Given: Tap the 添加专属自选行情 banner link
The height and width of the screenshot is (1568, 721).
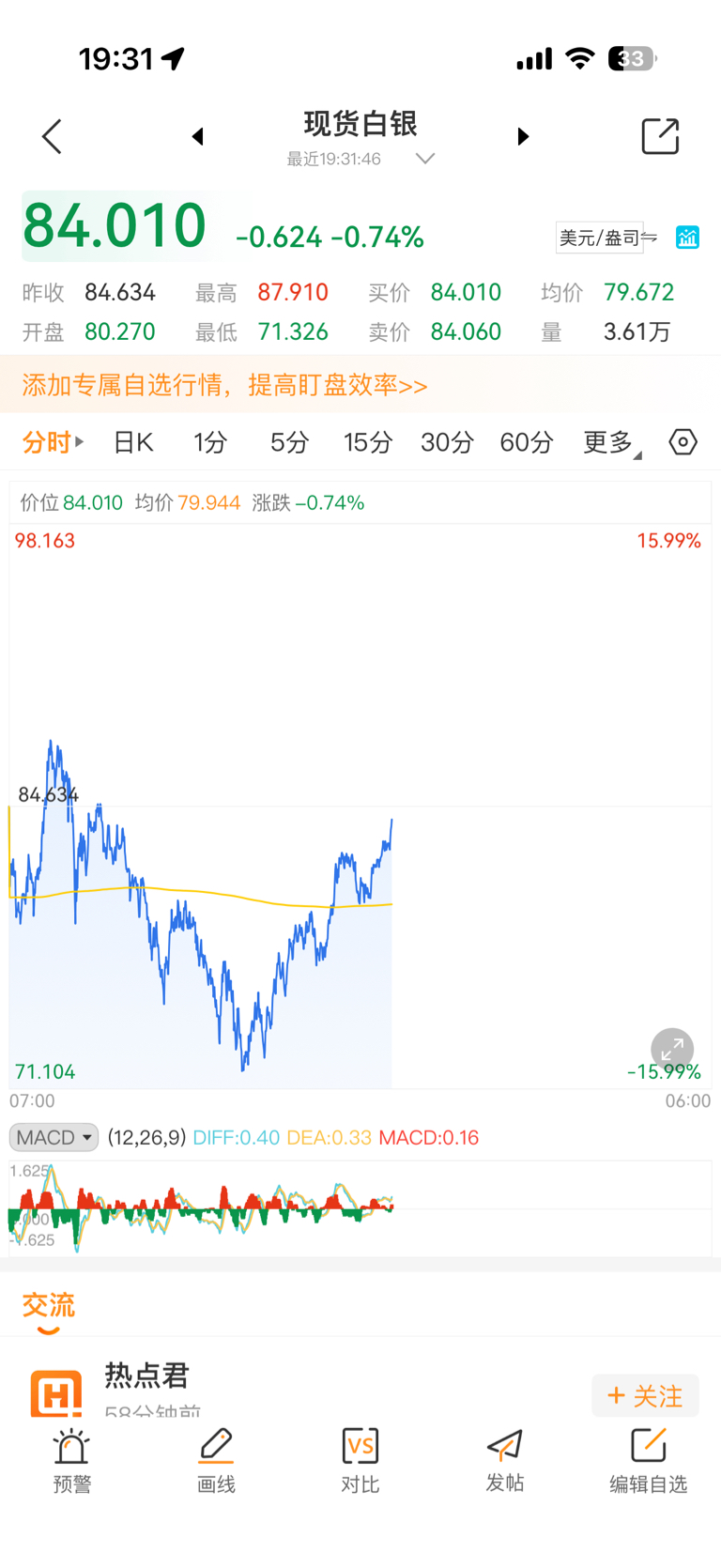Looking at the screenshot, I should (225, 385).
